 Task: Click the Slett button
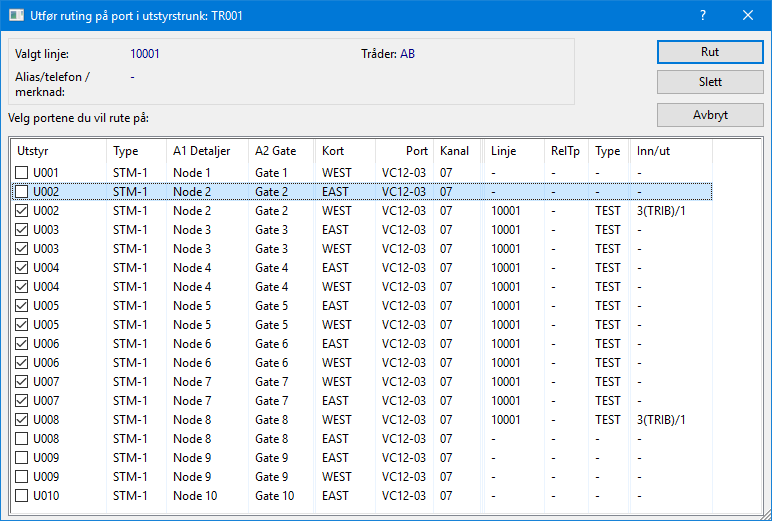pyautogui.click(x=710, y=82)
